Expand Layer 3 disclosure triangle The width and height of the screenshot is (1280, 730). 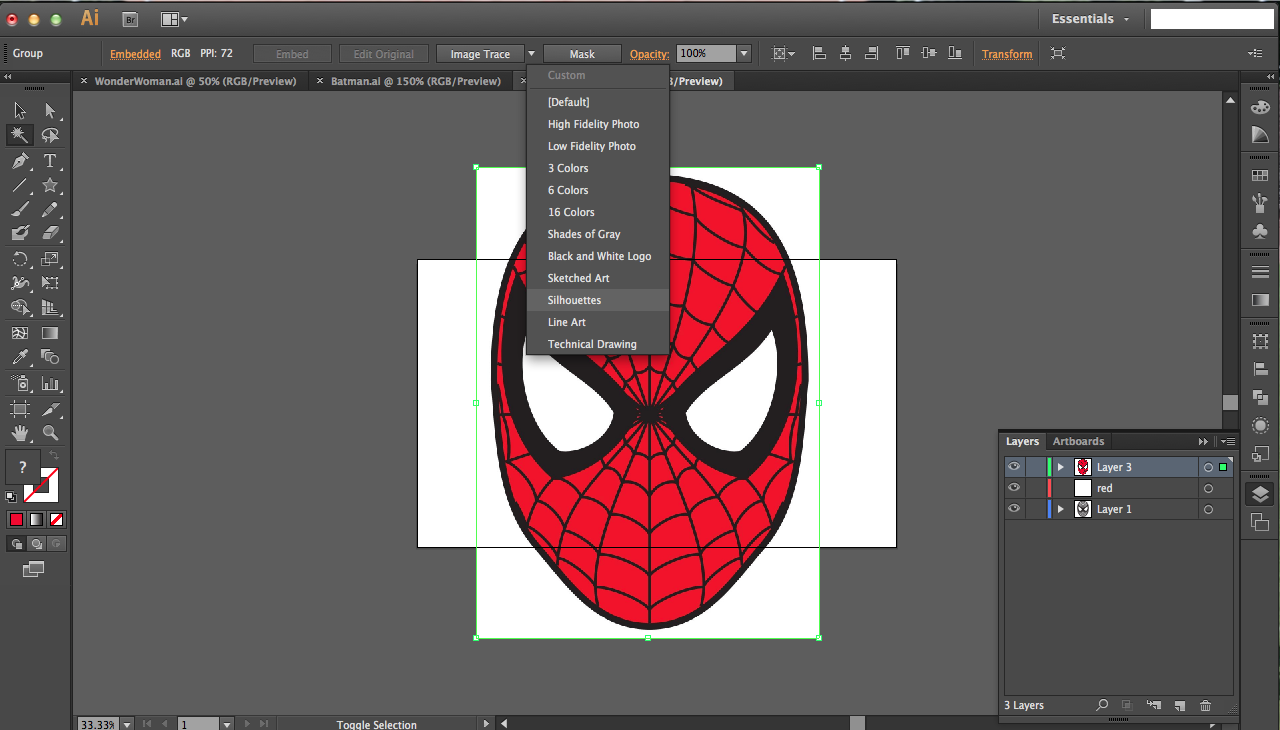(1061, 467)
